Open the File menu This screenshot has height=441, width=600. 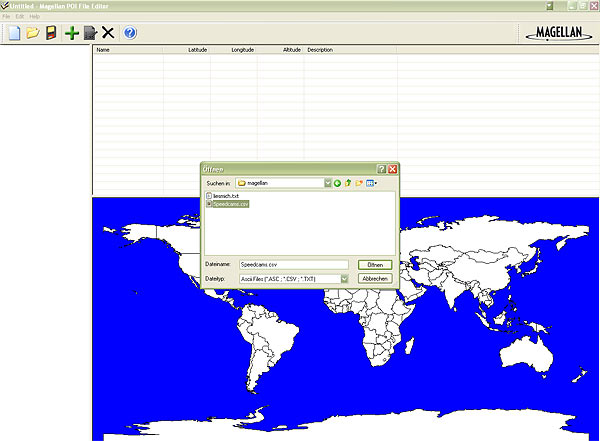pos(6,16)
